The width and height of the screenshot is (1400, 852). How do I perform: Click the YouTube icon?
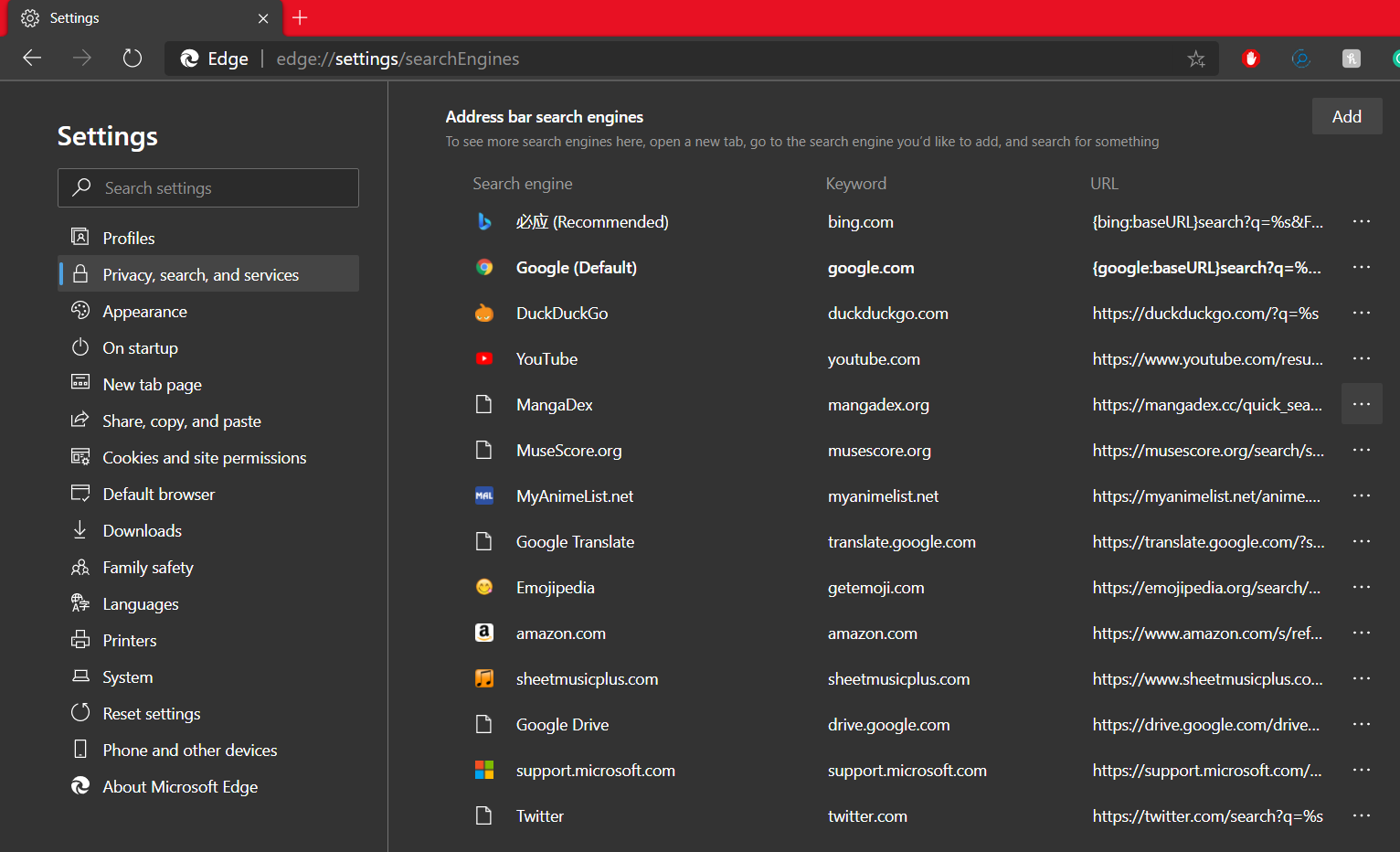pyautogui.click(x=484, y=359)
